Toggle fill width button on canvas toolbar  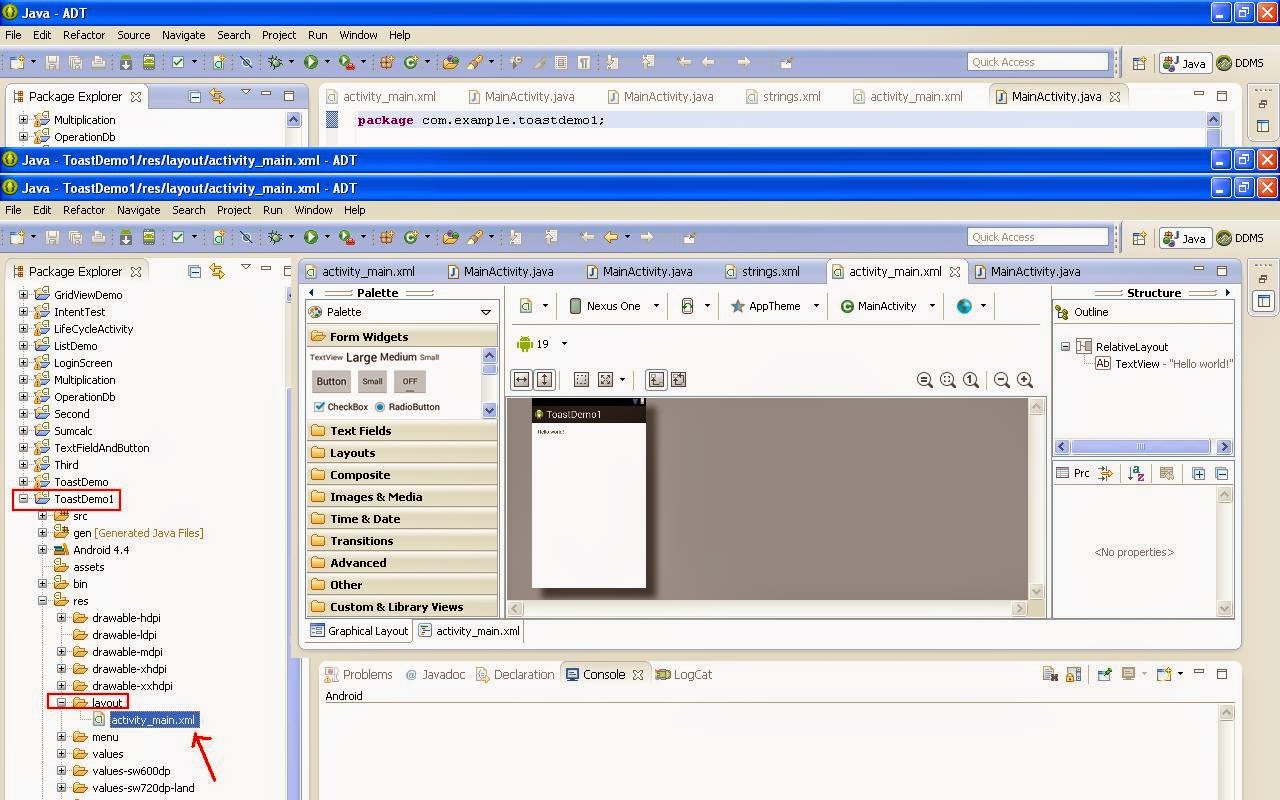pyautogui.click(x=521, y=380)
